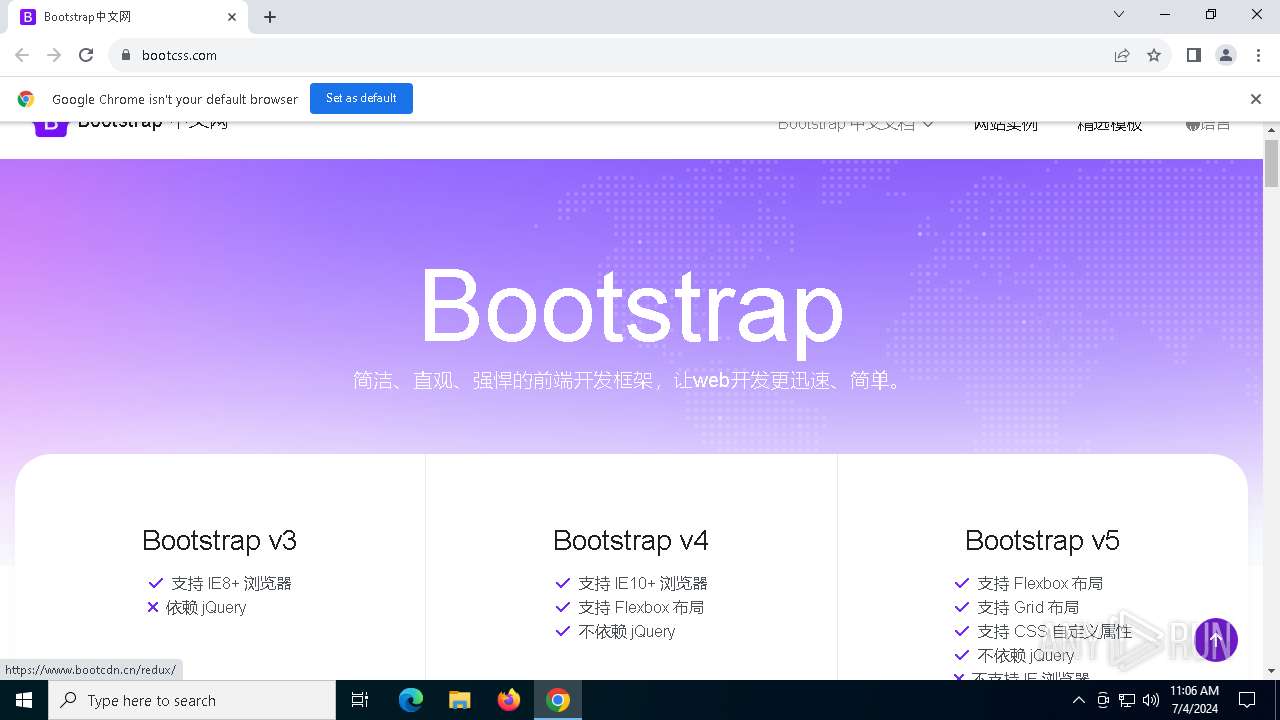Open the 语言 language menu

click(1208, 125)
